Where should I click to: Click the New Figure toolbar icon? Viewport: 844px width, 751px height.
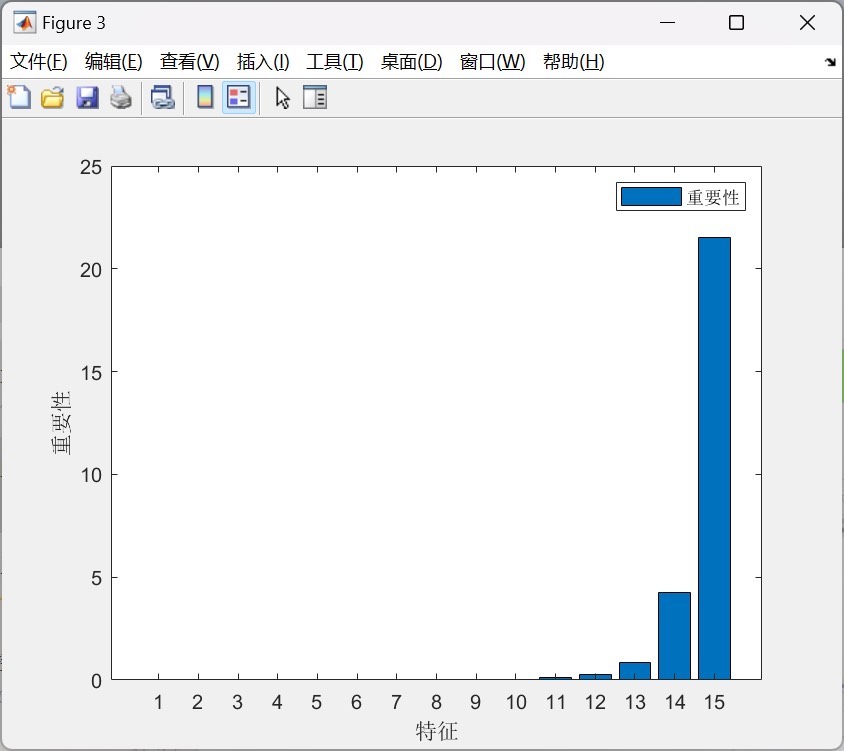pyautogui.click(x=19, y=97)
